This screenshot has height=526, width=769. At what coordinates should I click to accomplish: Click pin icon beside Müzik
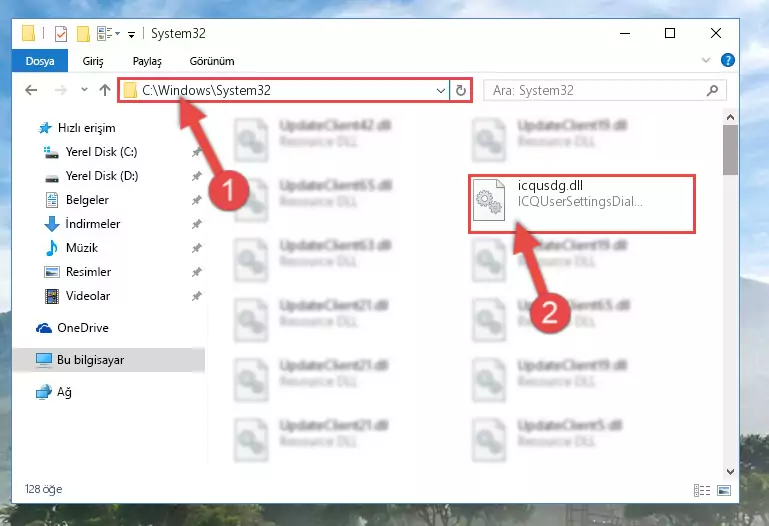coord(196,248)
